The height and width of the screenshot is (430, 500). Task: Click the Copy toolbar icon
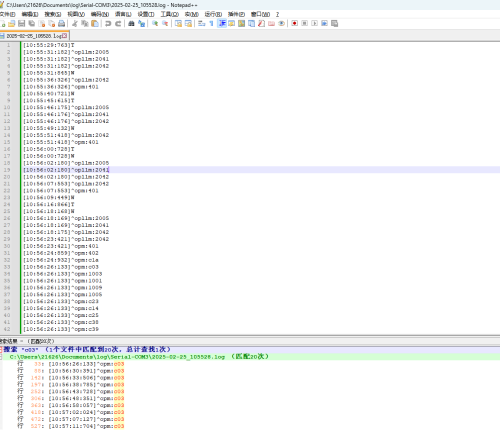85,23
